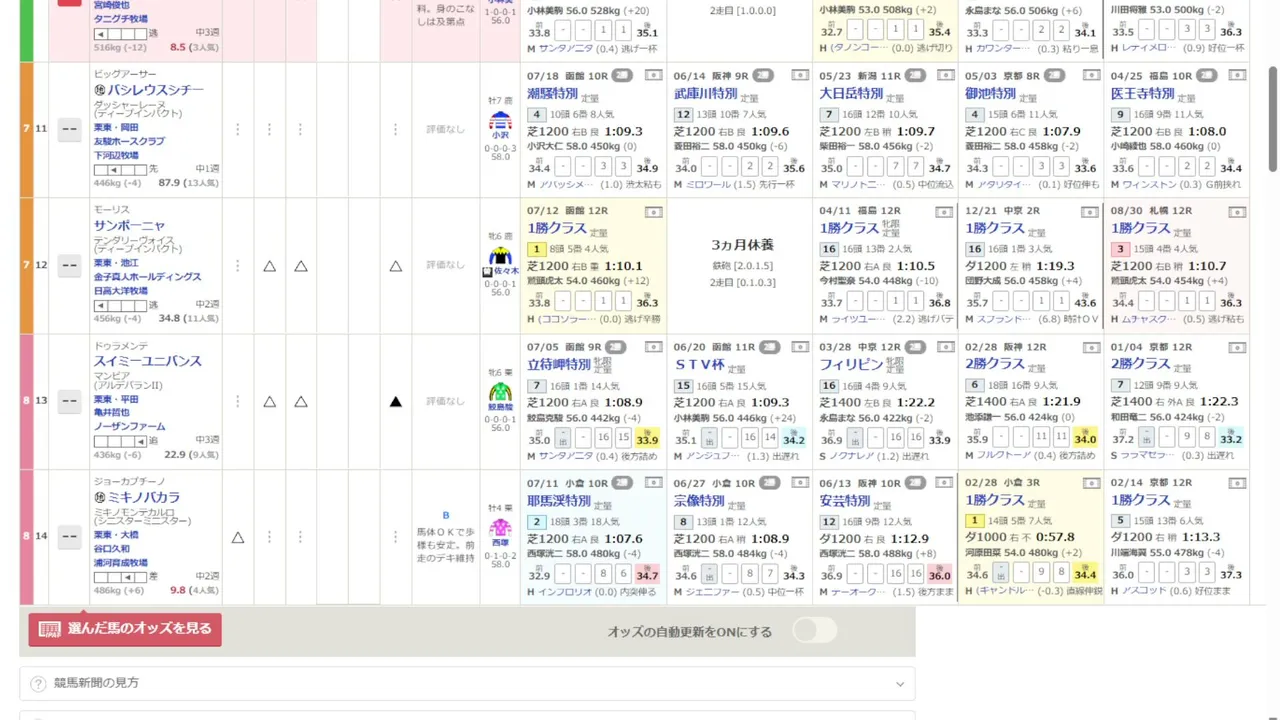Click the question mark icon beside 競馬新聞の見方
This screenshot has width=1280, height=720.
tap(38, 684)
